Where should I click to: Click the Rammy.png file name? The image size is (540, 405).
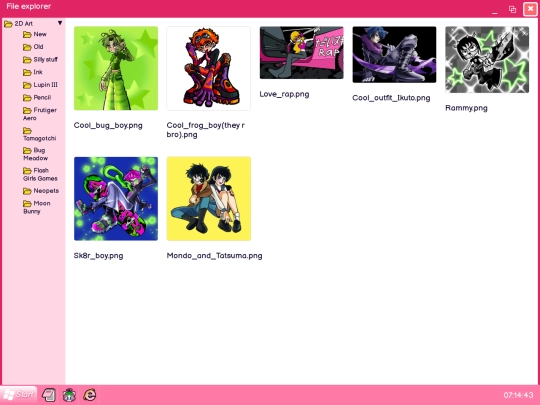point(466,108)
